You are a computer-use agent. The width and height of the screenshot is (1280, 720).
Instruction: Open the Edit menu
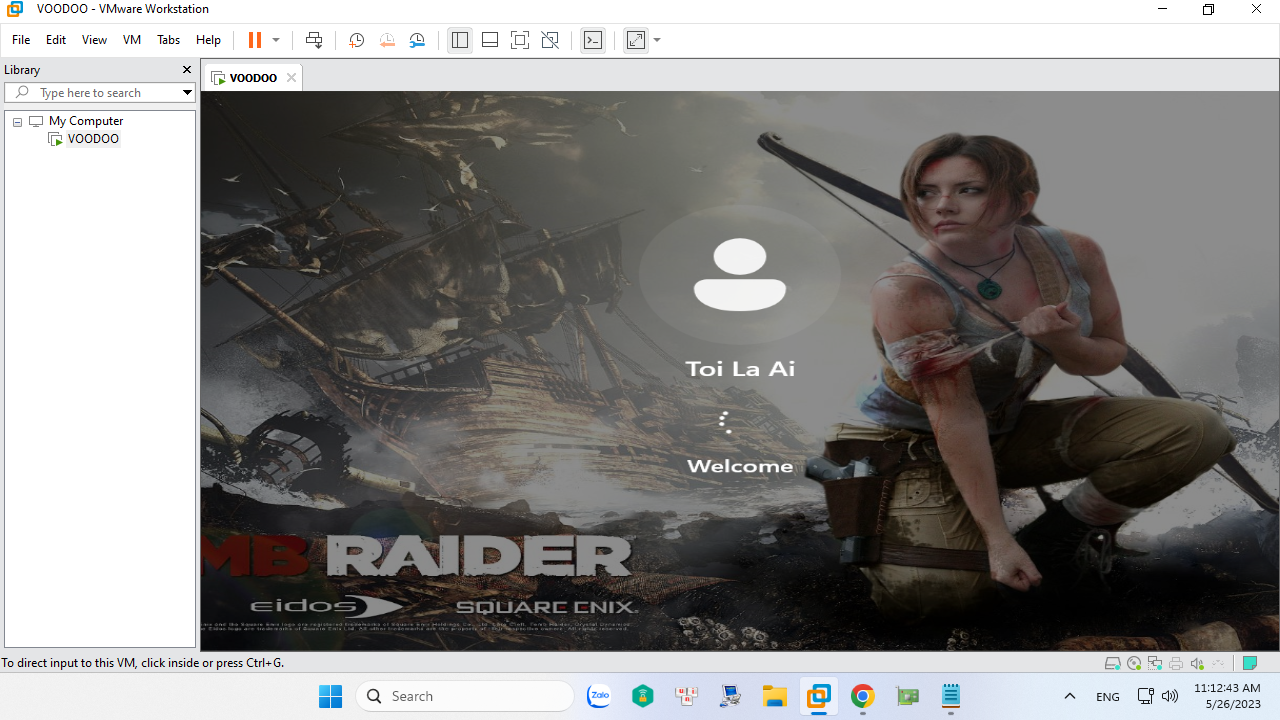[56, 40]
